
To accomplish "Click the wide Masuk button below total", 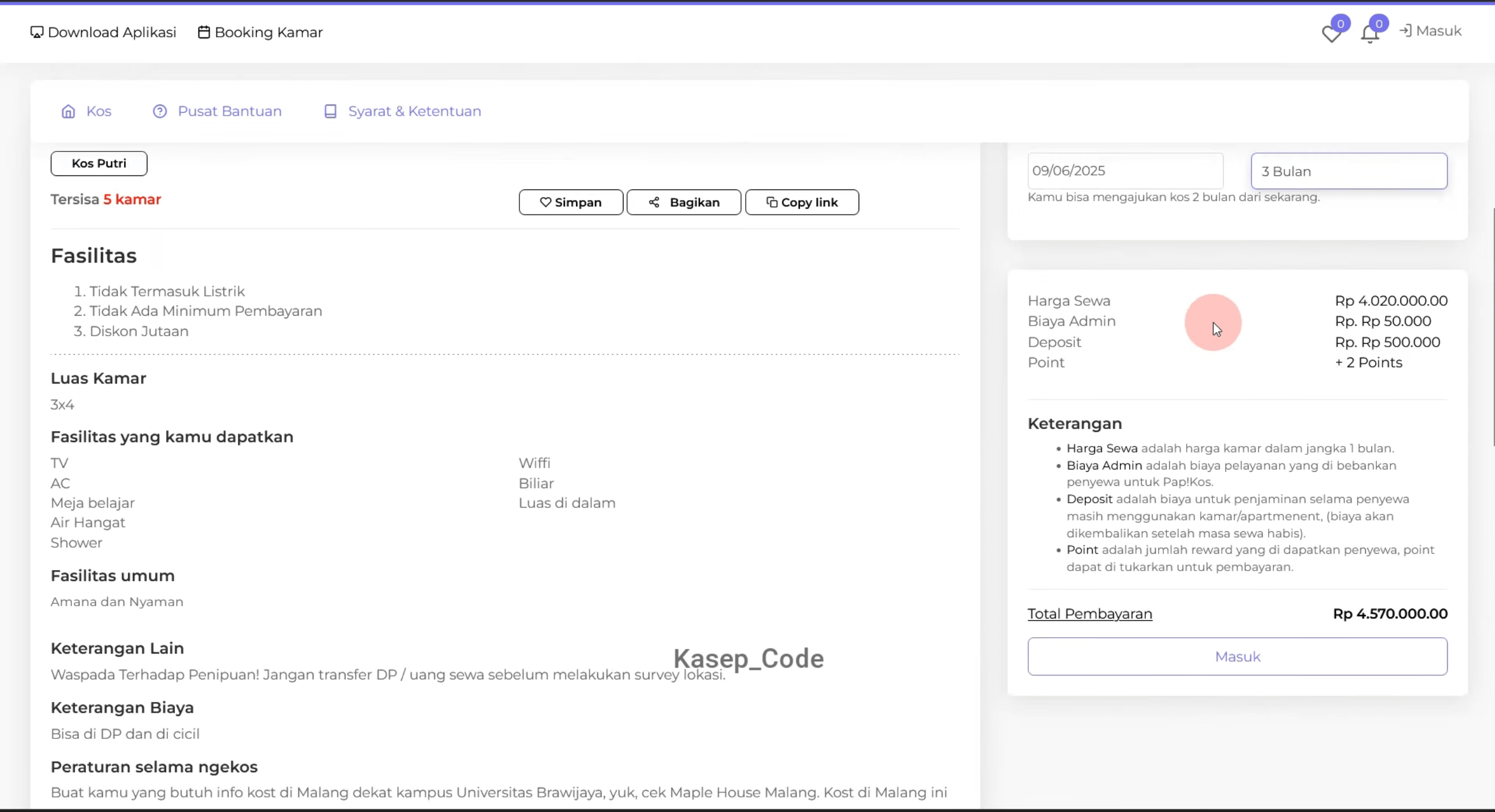I will click(1237, 656).
